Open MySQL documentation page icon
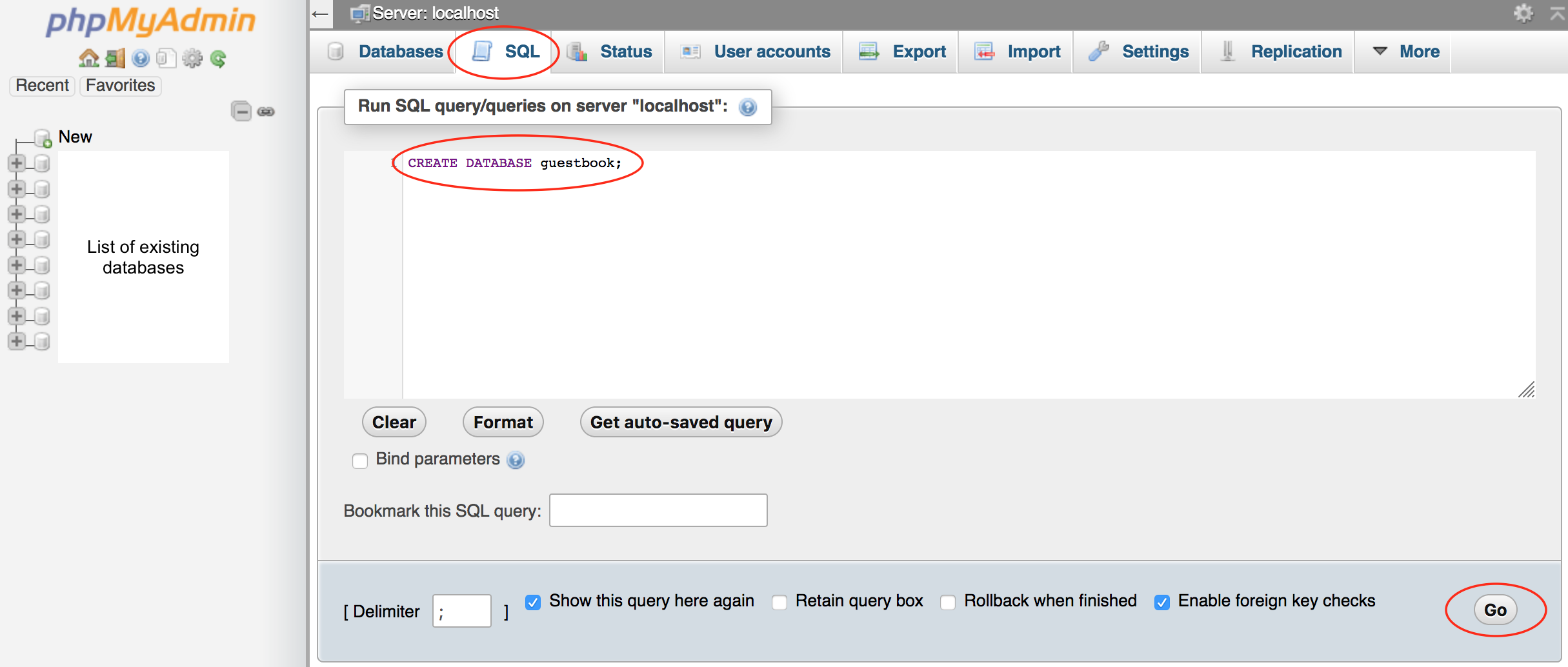 [x=166, y=58]
